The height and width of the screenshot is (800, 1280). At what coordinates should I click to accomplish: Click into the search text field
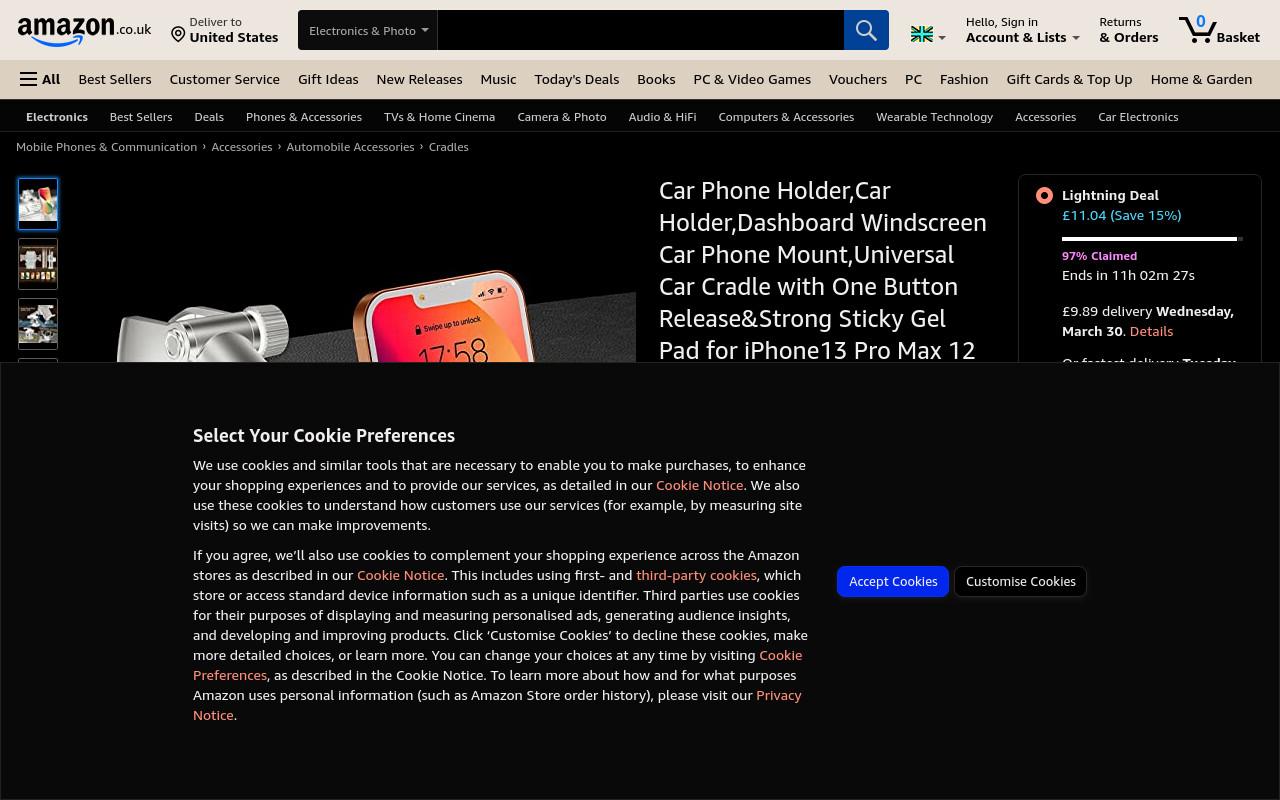click(641, 30)
